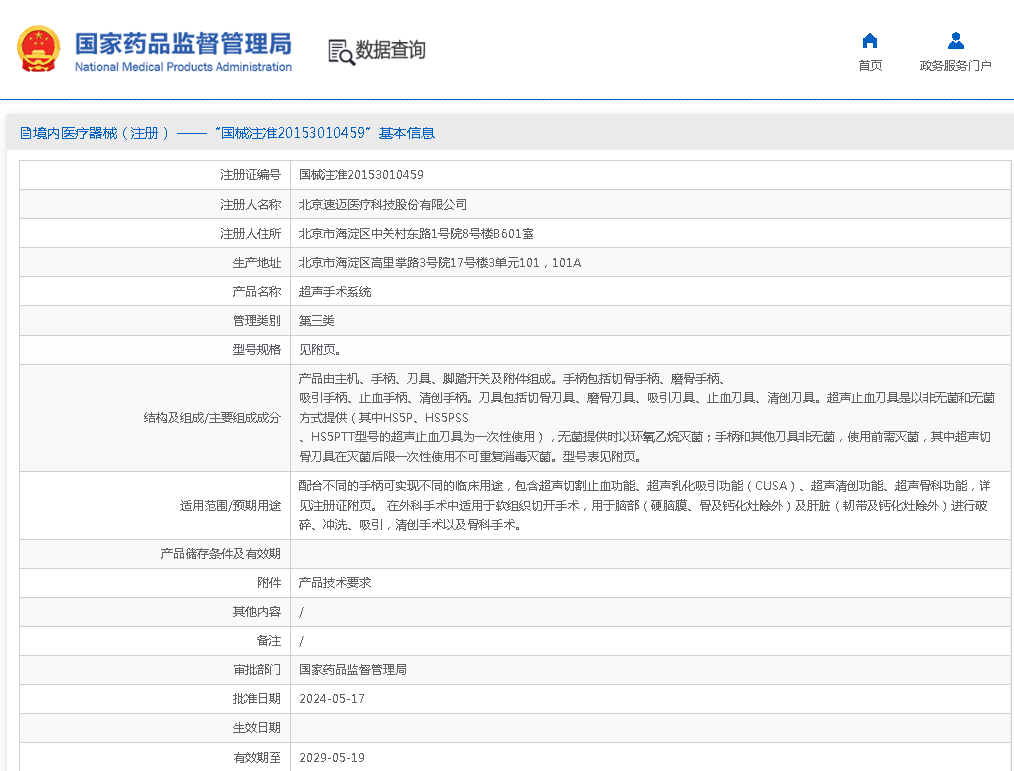Click product name 超声手术系统
The image size is (1014, 771).
point(335,292)
